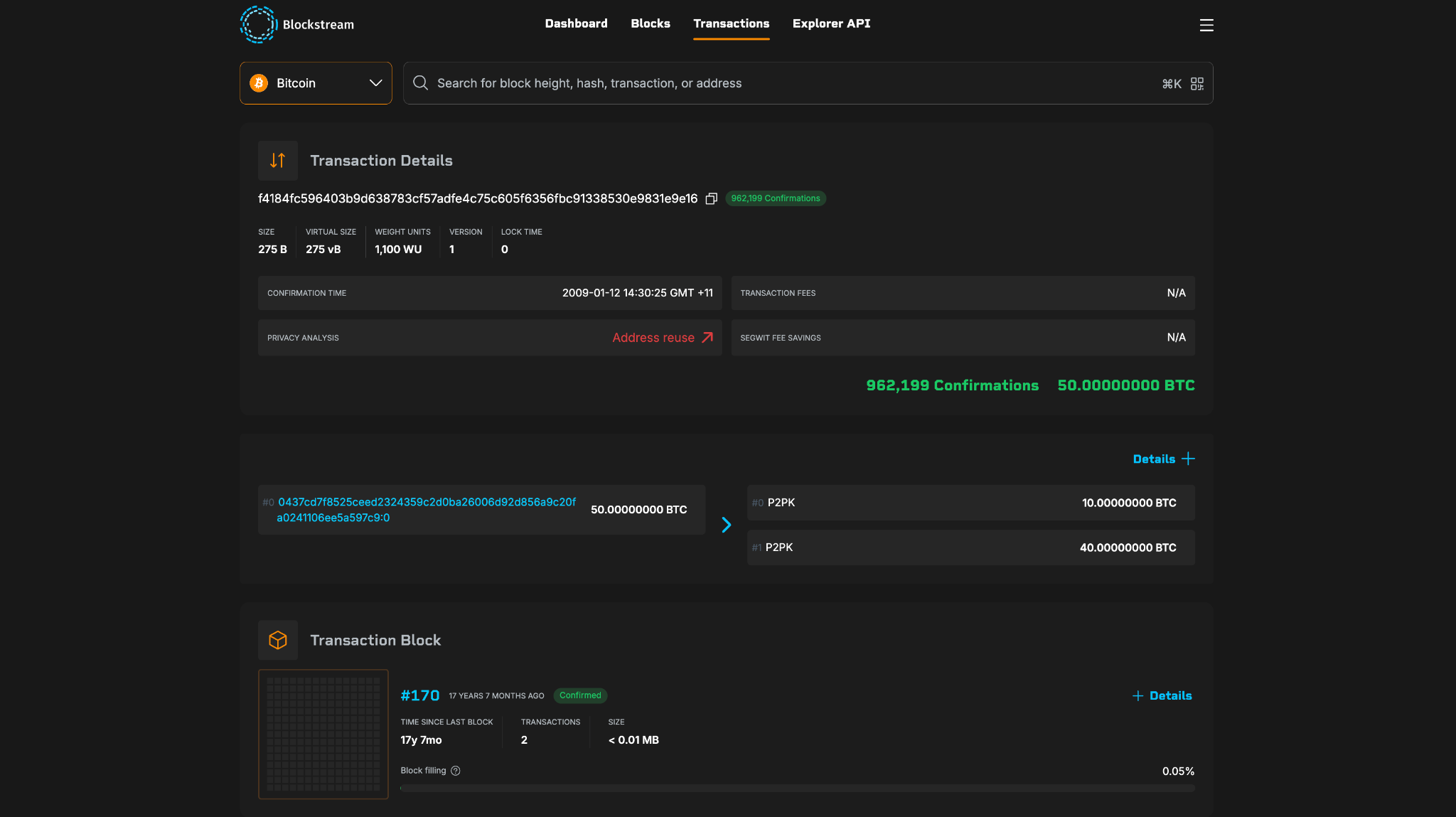The image size is (1456, 817).
Task: Open block #170 link
Action: coord(420,695)
